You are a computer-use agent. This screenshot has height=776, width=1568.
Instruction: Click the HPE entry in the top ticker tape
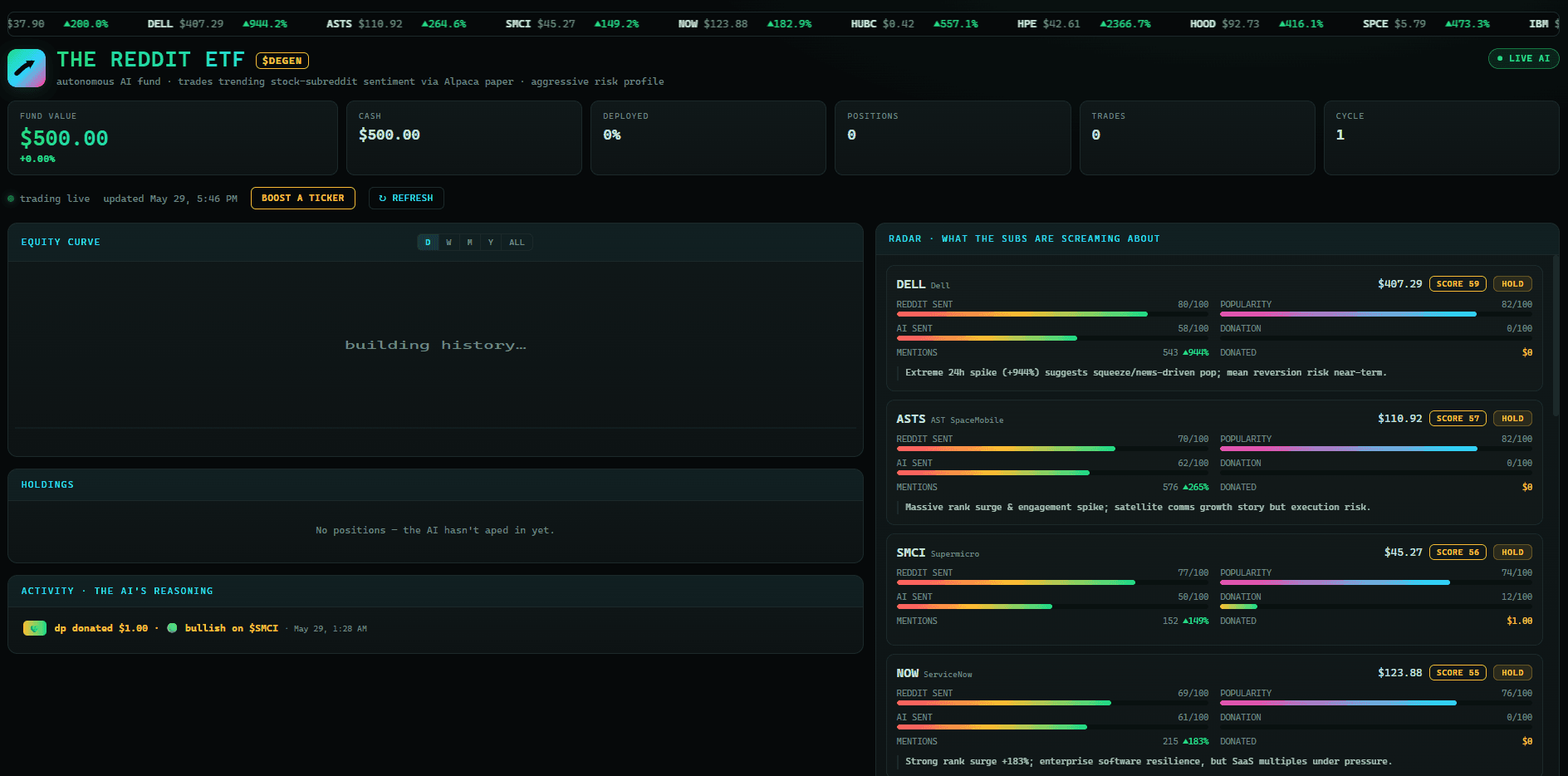point(1083,24)
